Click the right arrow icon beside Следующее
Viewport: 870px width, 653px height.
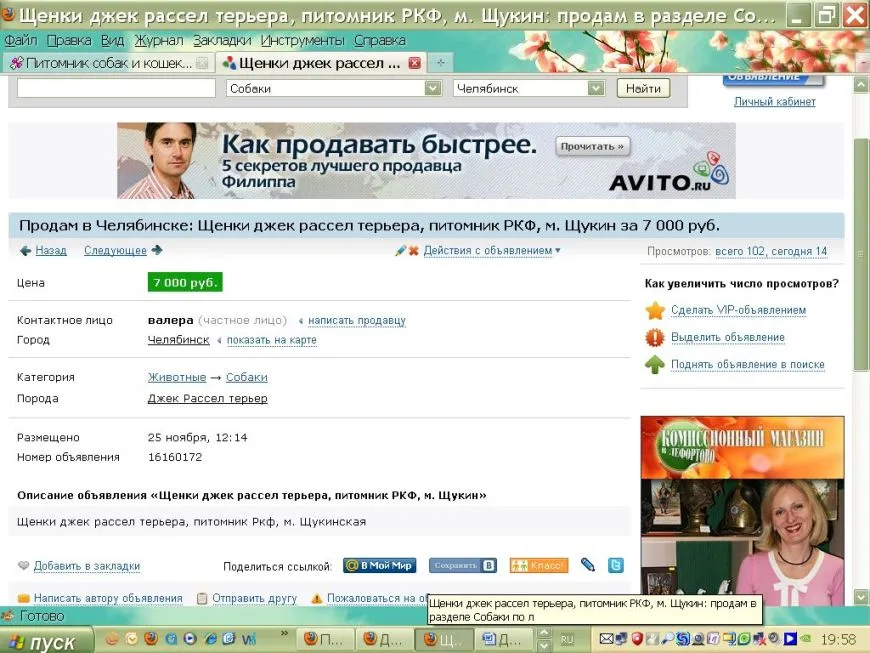coord(157,250)
